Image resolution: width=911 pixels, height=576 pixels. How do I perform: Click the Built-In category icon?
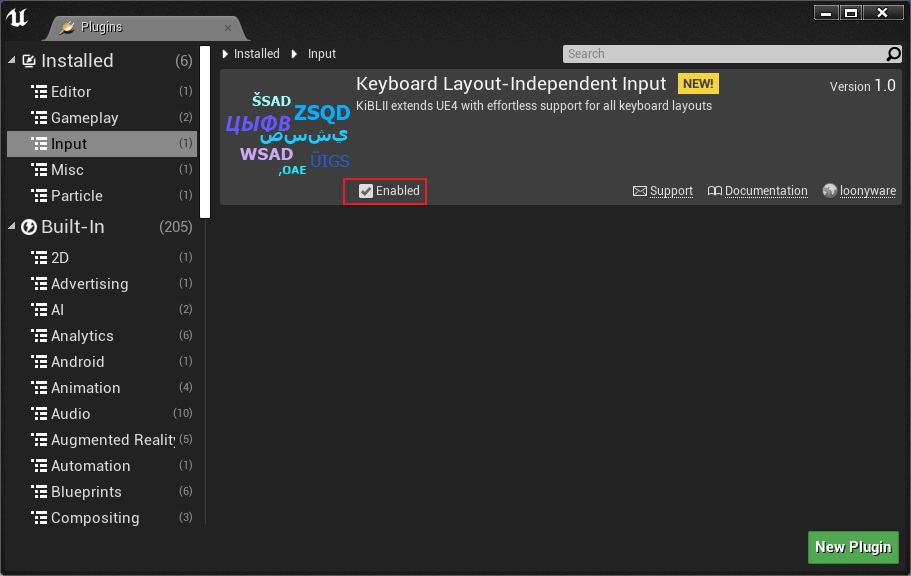point(28,227)
